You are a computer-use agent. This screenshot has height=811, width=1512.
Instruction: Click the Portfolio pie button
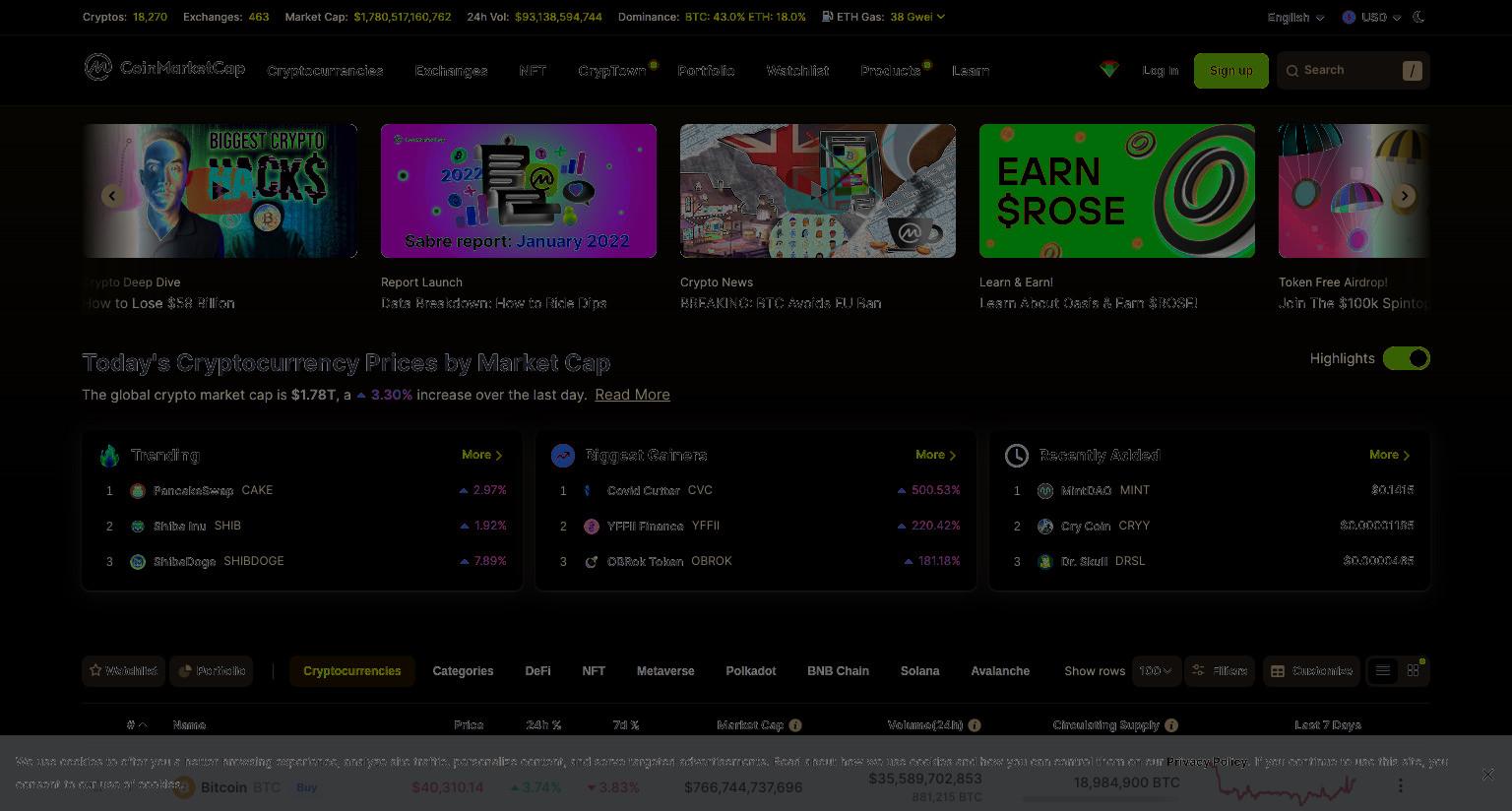pos(211,671)
